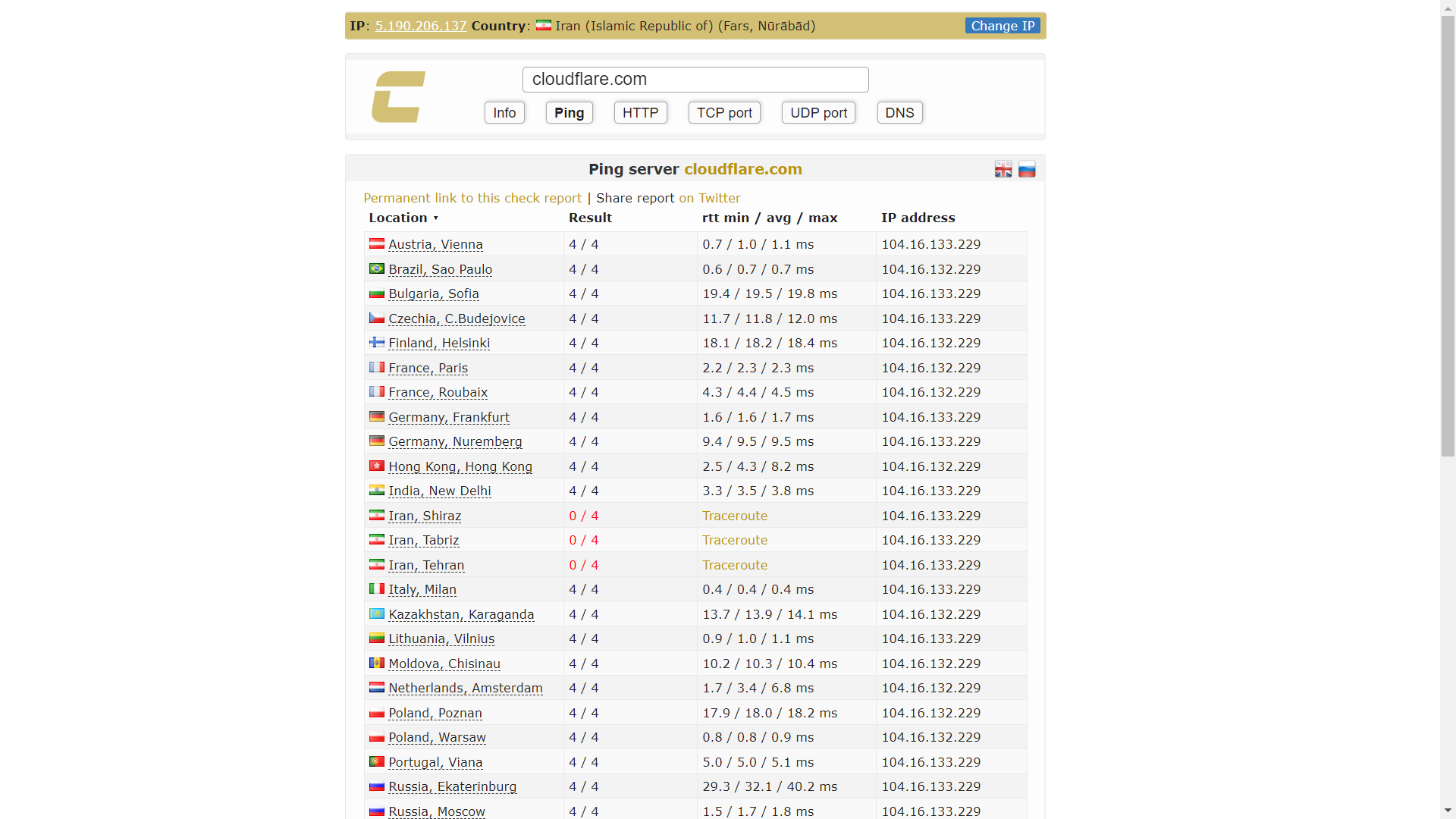This screenshot has height=819, width=1456.
Task: Open the UDP port check tab
Action: [818, 113]
